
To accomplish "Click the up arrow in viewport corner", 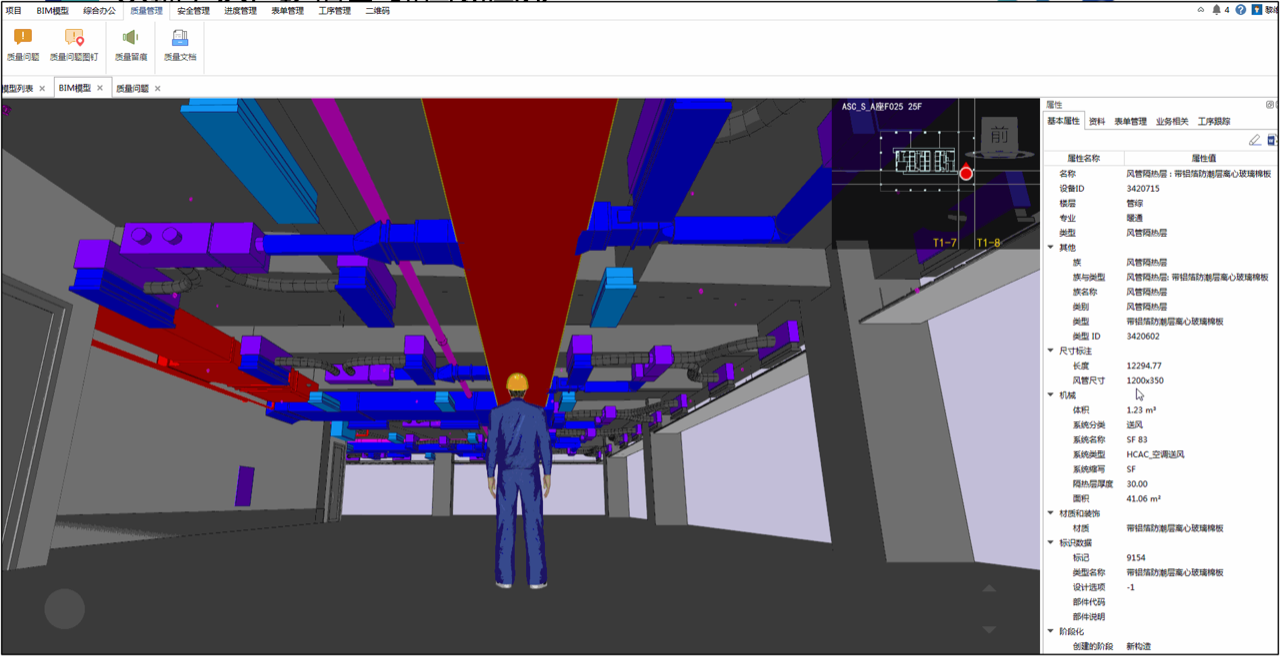I will point(989,588).
